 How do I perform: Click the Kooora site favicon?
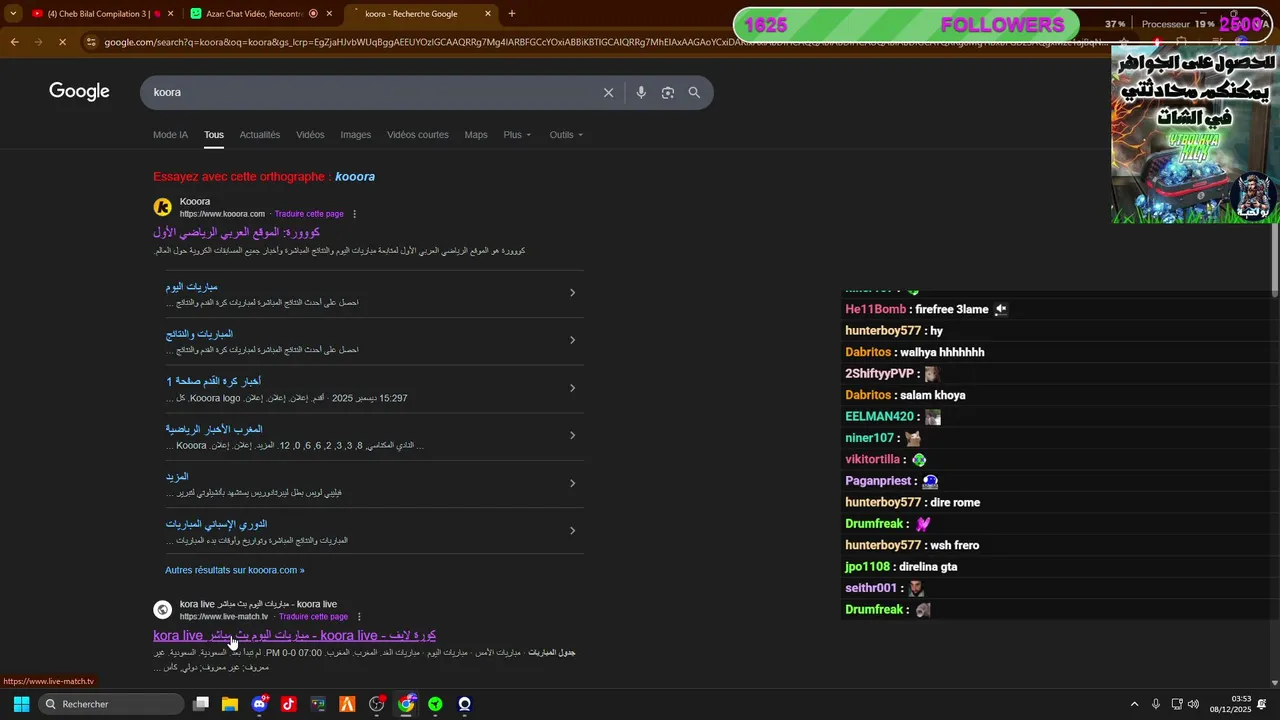(162, 207)
